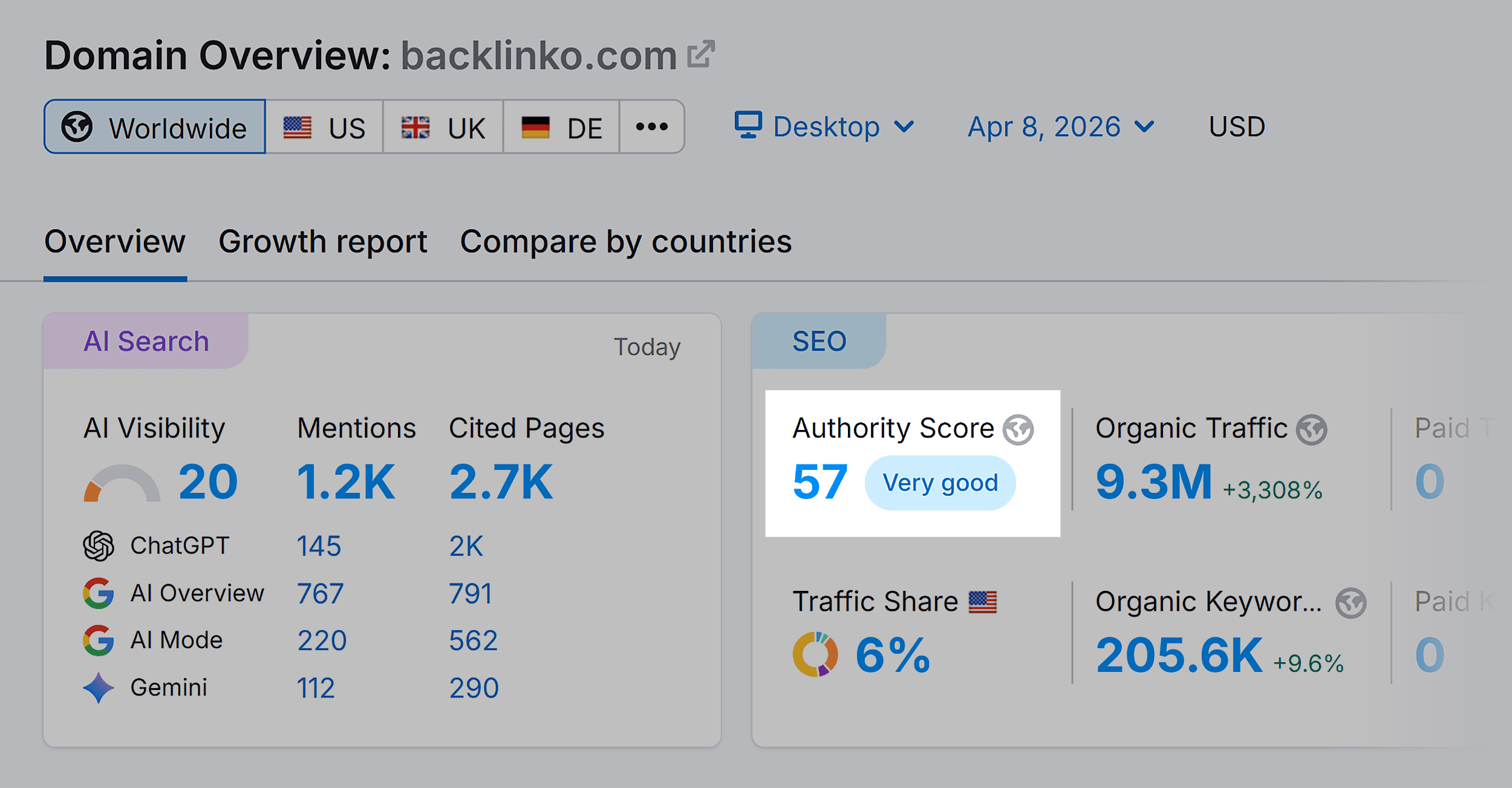Viewport: 1512px width, 788px height.
Task: Click the Traffic Share donut chart
Action: point(816,653)
